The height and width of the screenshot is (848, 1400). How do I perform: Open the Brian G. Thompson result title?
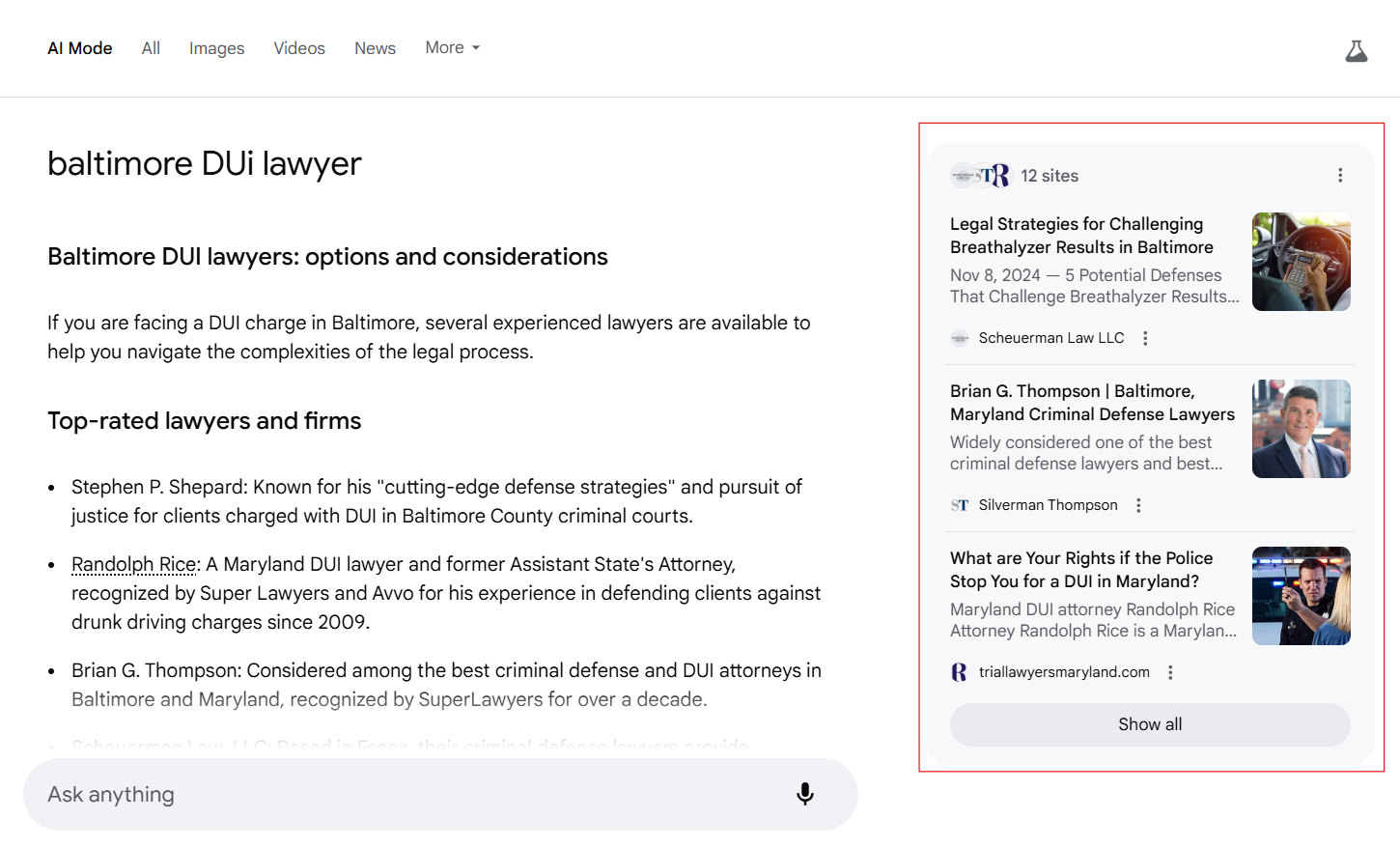pos(1091,403)
